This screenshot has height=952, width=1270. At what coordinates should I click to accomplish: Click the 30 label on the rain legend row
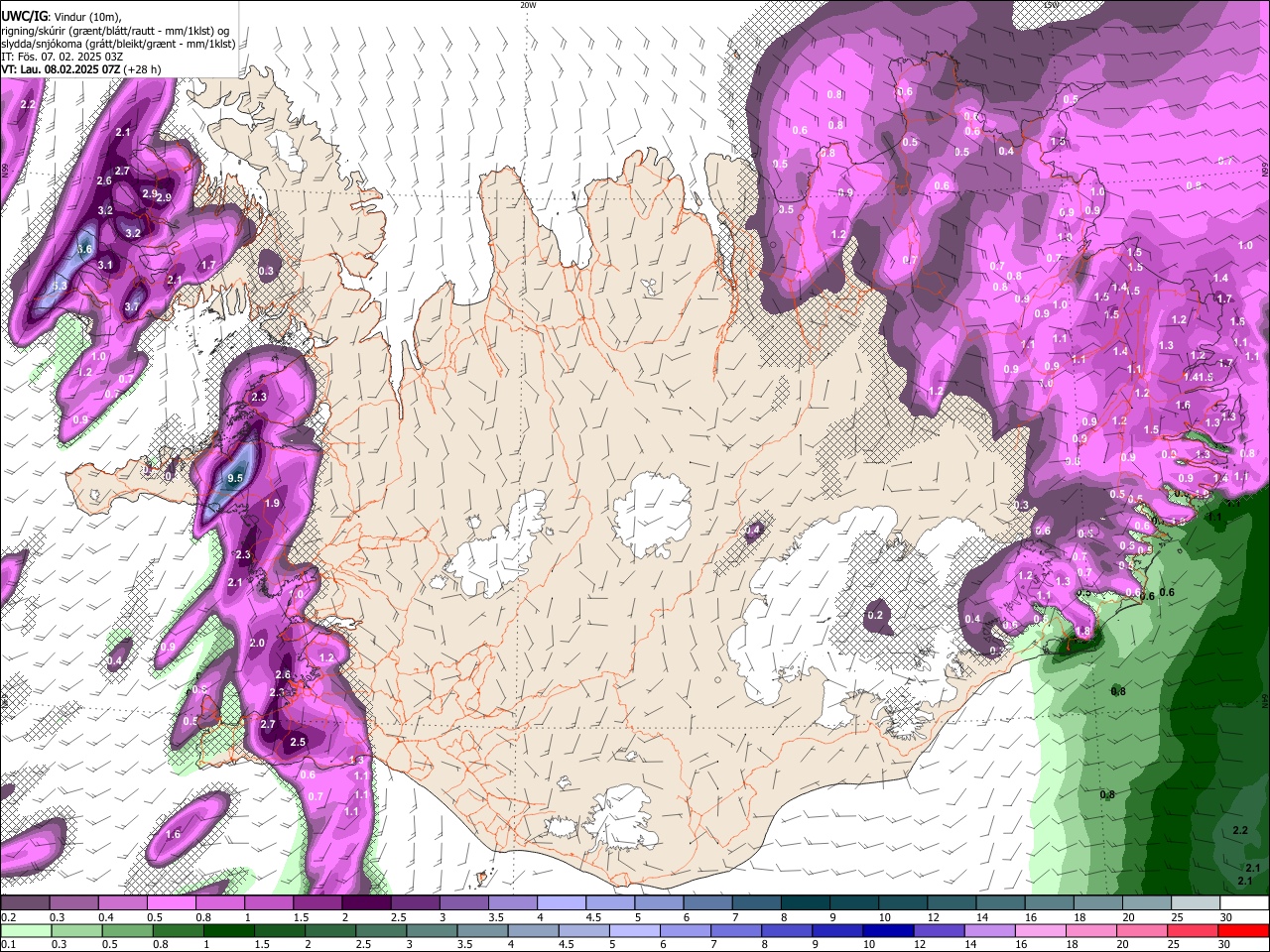(1226, 945)
